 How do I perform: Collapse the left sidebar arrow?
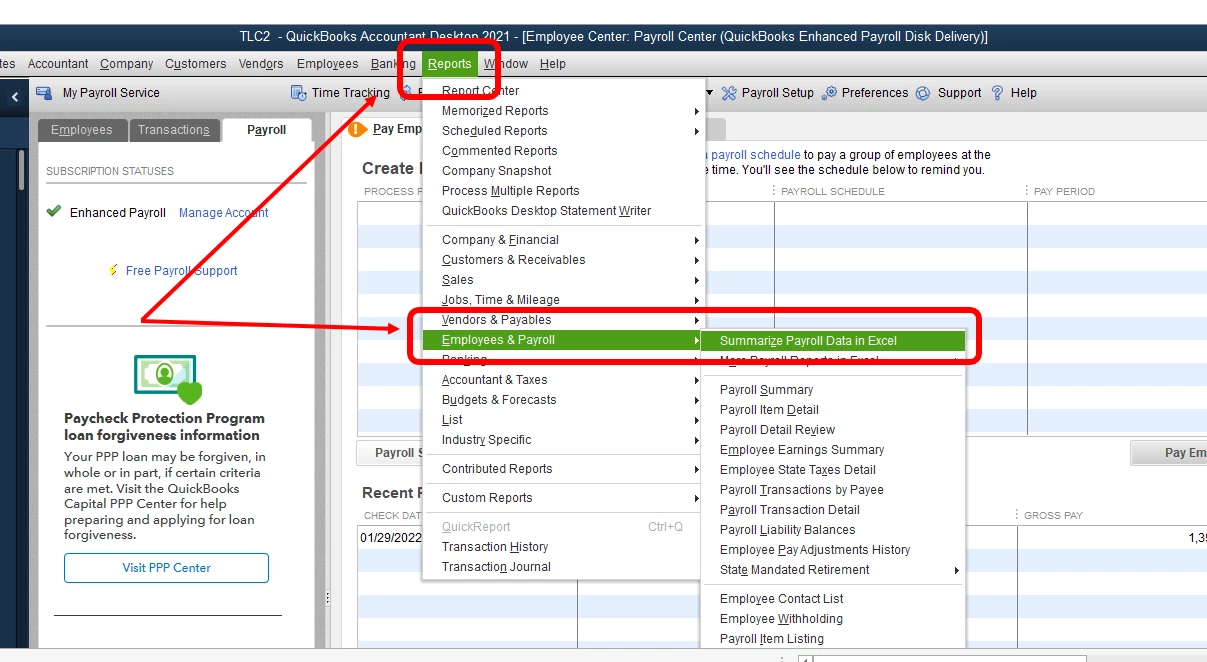tap(15, 97)
